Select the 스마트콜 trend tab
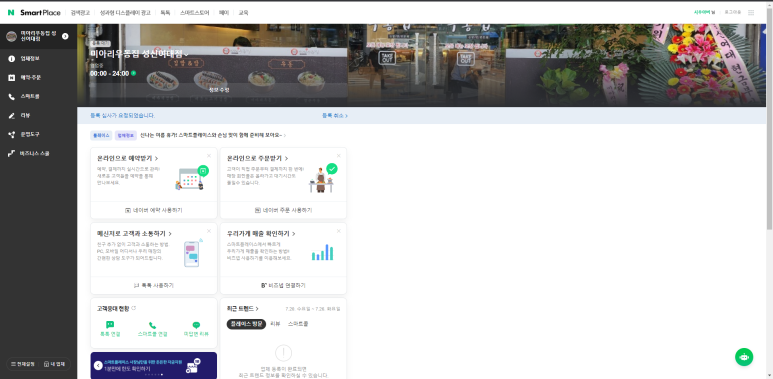 298,324
